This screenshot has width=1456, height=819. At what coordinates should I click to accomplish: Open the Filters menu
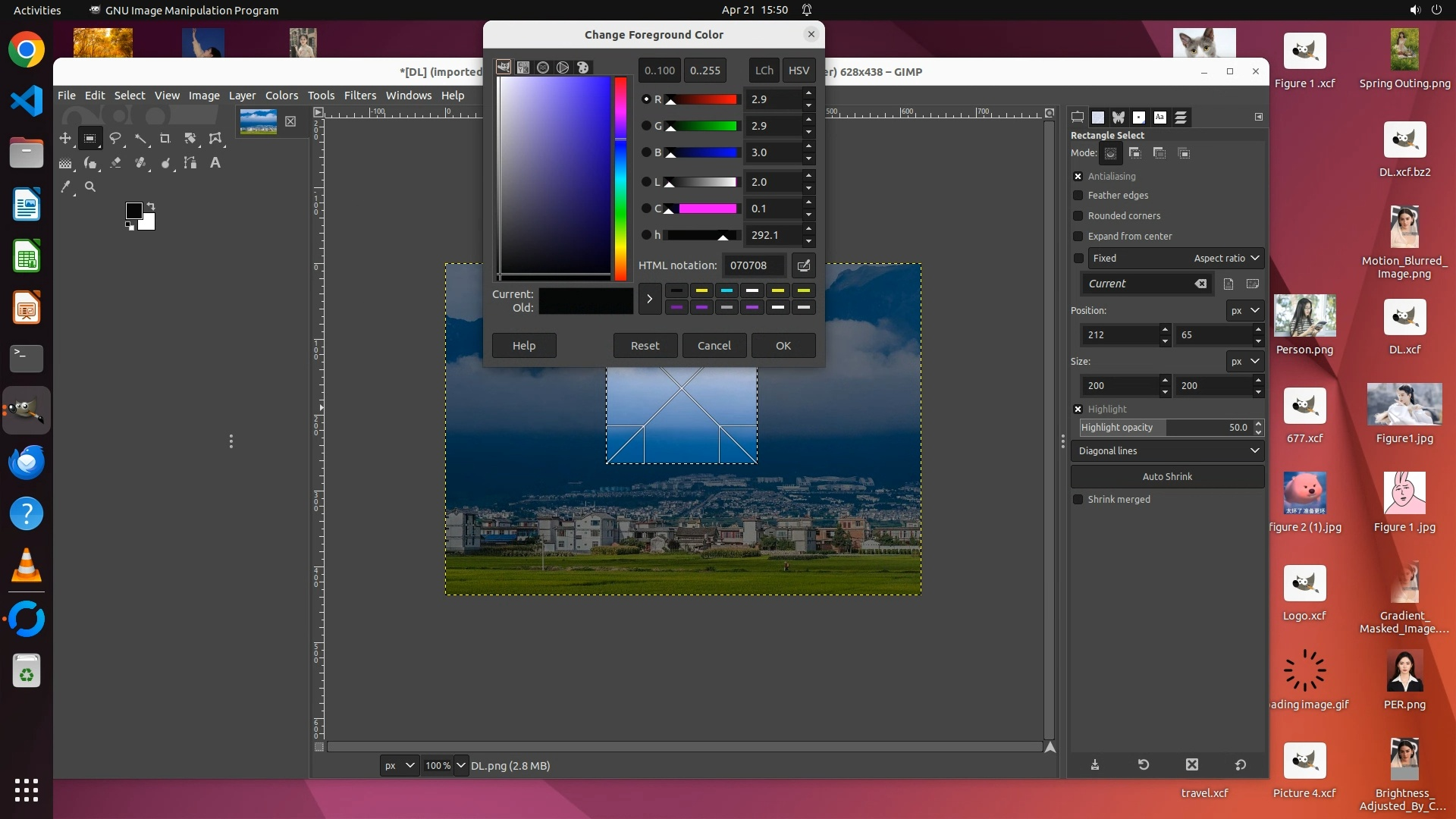click(359, 96)
